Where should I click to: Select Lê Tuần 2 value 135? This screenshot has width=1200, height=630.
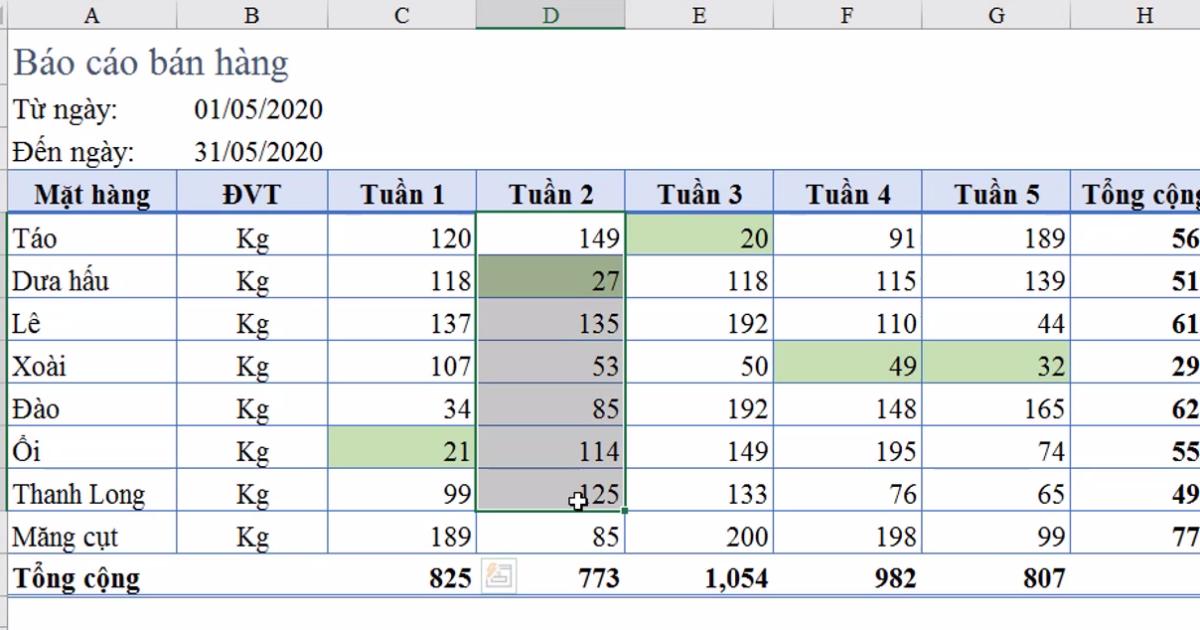551,321
